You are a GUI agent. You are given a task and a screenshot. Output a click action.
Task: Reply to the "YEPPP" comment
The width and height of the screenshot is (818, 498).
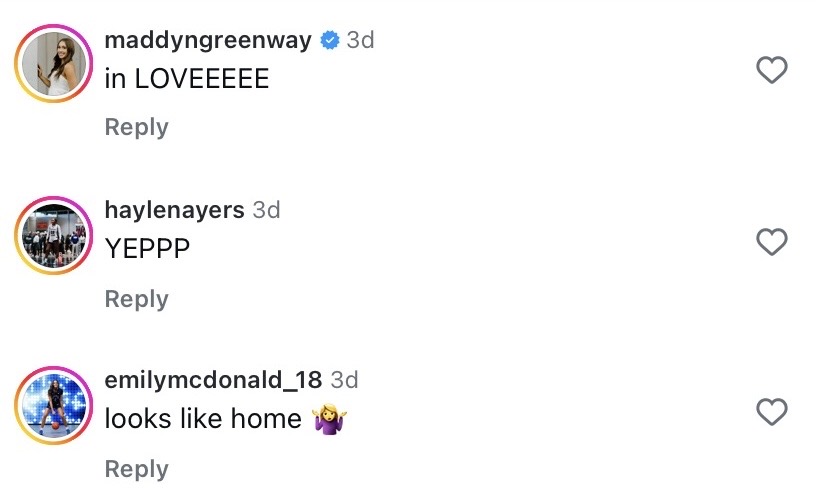click(136, 299)
